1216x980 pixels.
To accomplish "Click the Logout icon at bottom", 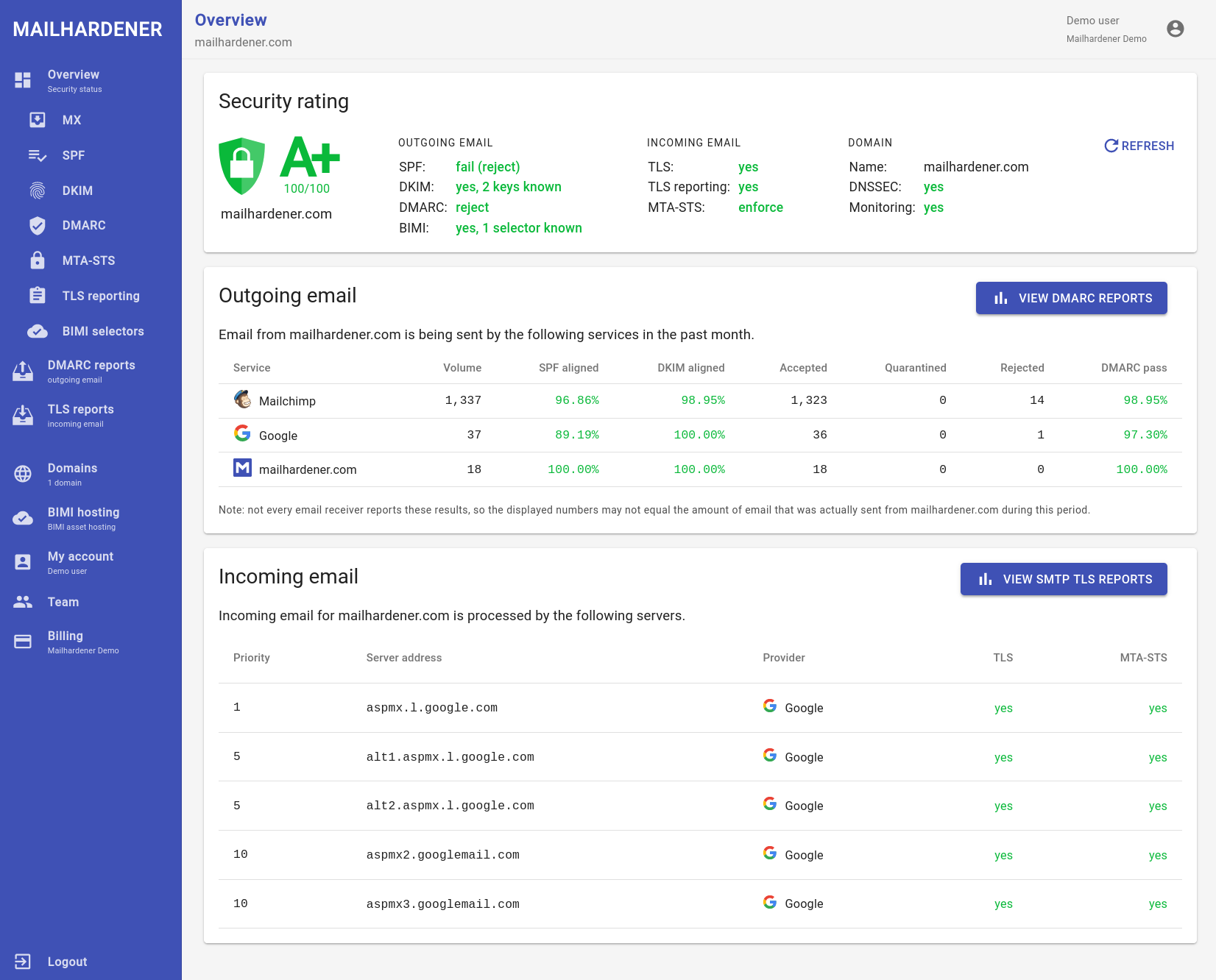I will point(23,962).
